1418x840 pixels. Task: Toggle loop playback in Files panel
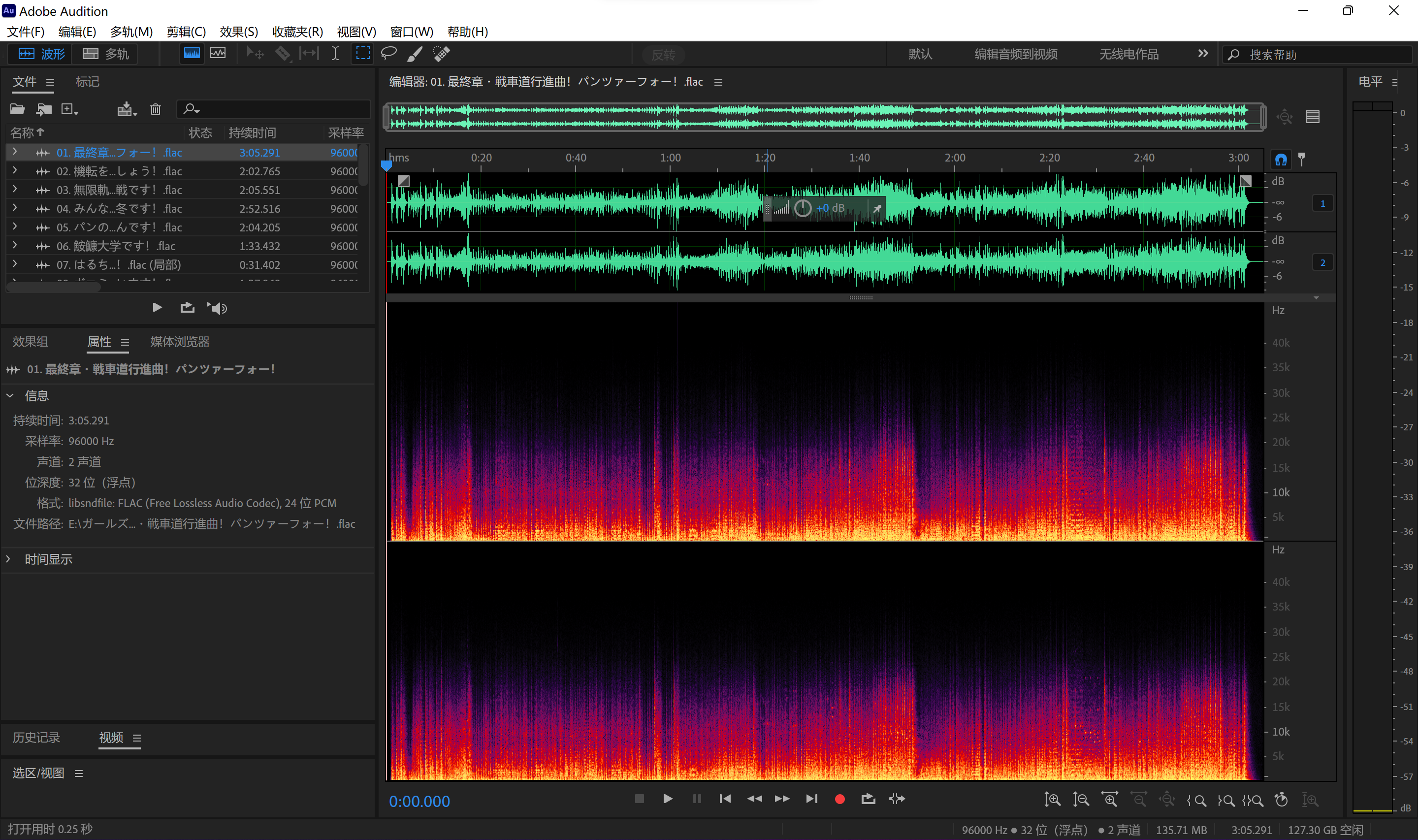[187, 307]
